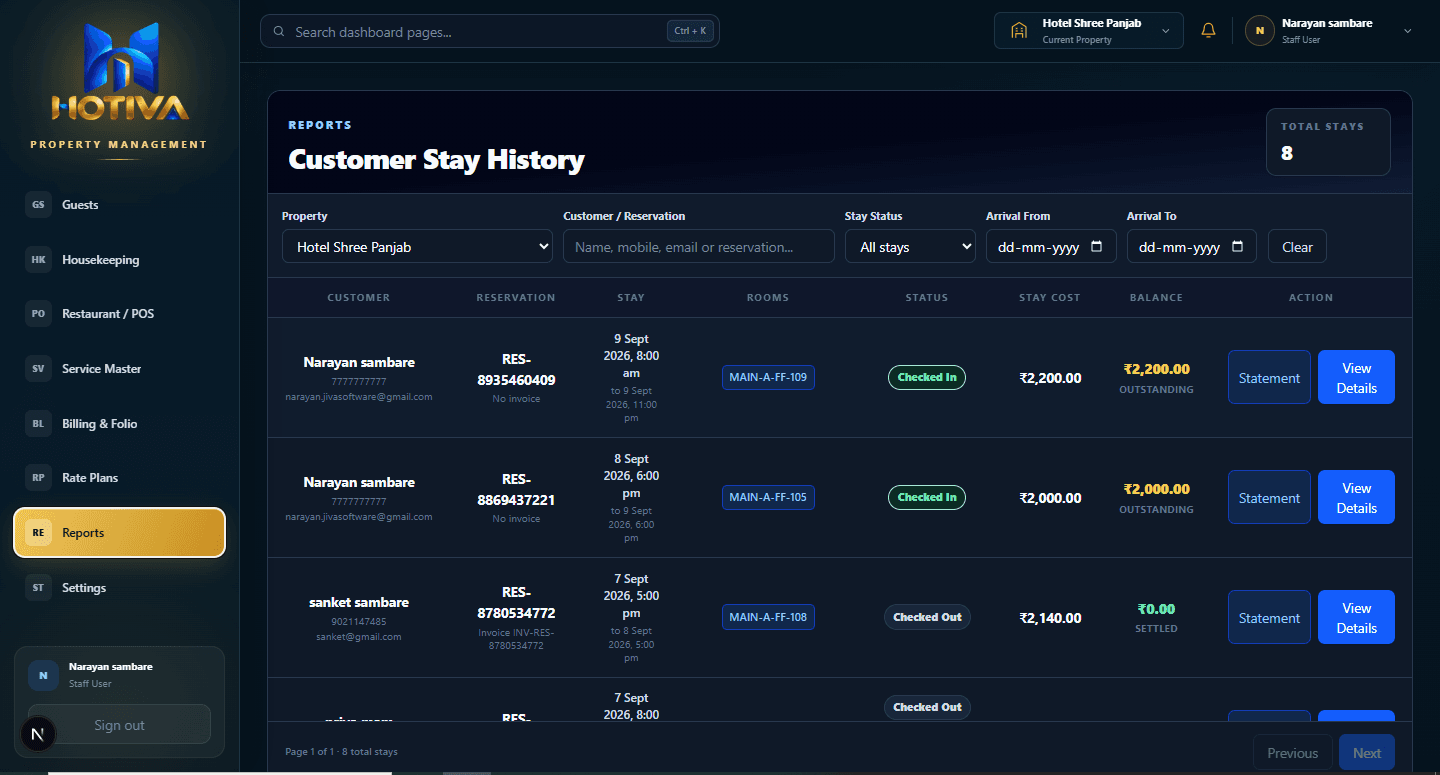
Task: Open the Property filter dropdown
Action: (417, 247)
